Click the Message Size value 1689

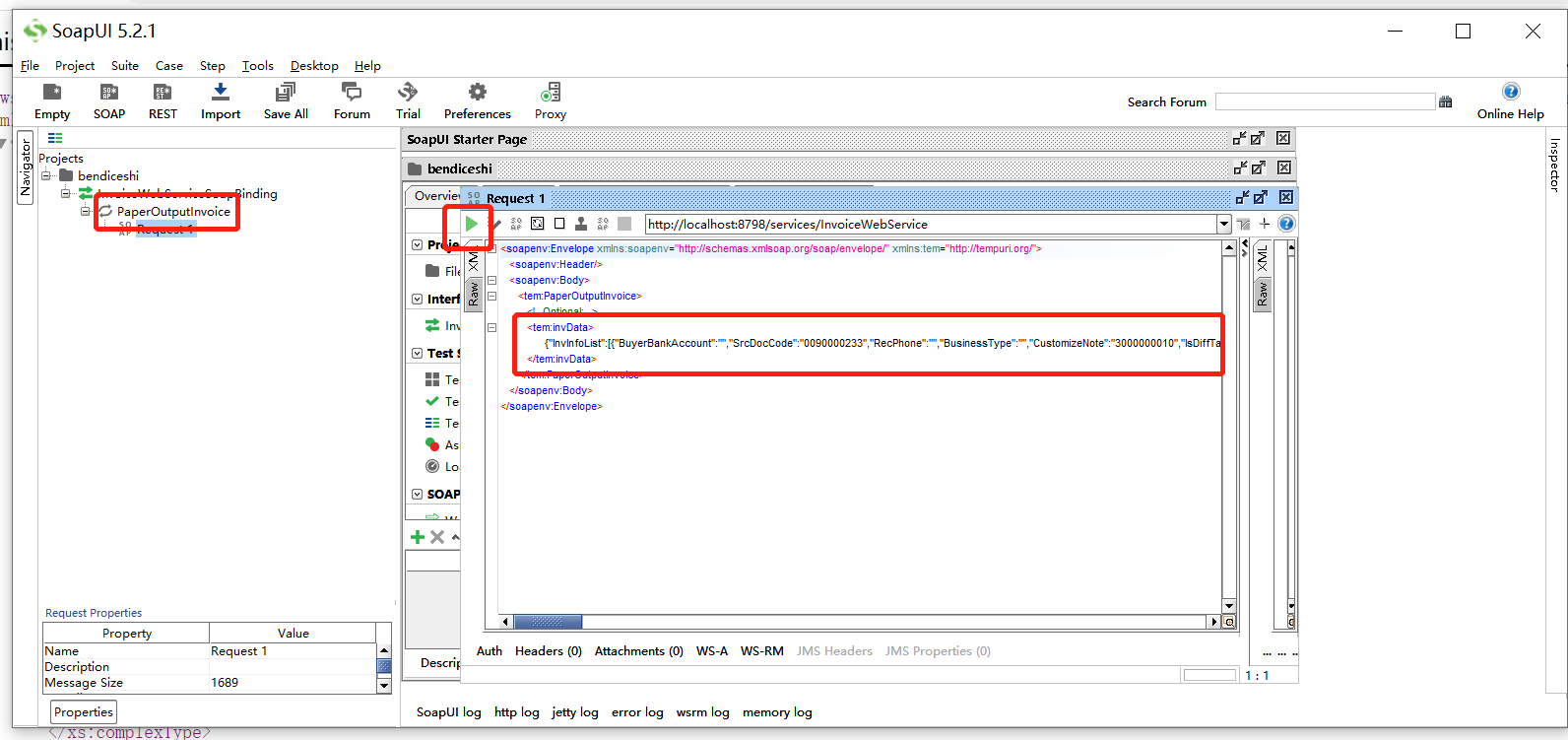click(x=225, y=682)
